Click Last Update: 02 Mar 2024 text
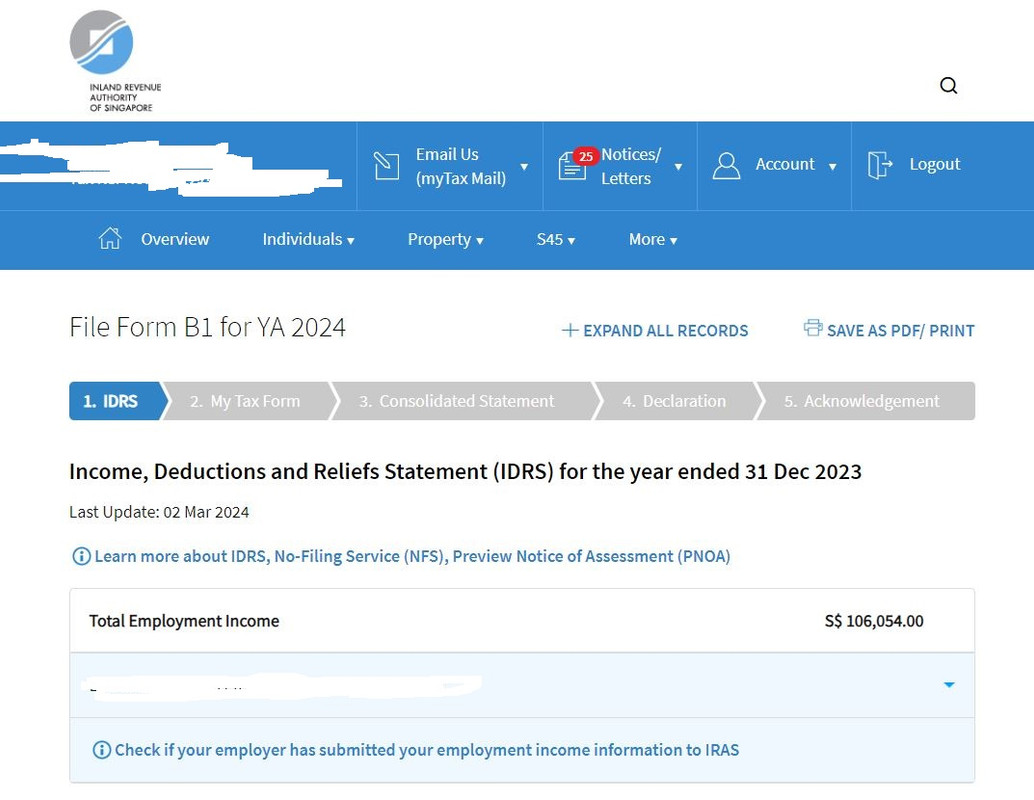 pyautogui.click(x=159, y=512)
